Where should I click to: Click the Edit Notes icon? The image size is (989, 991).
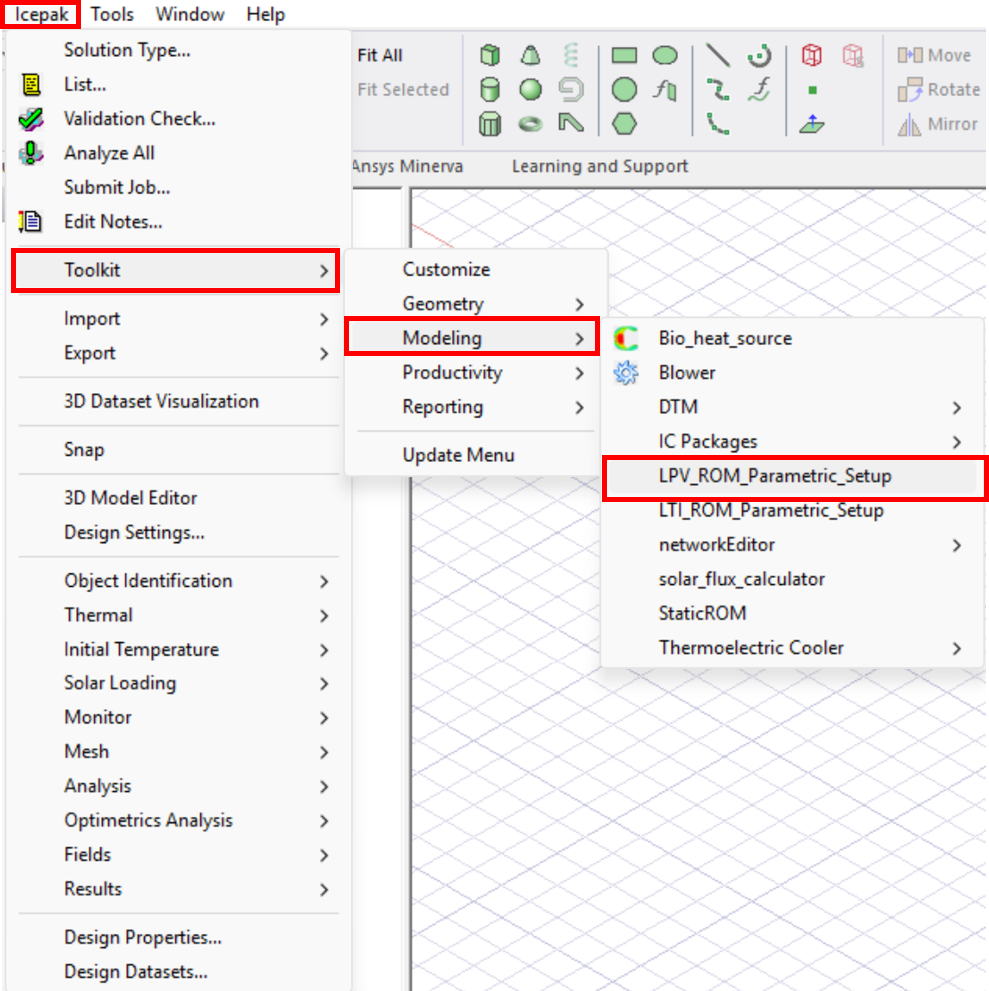pos(31,221)
